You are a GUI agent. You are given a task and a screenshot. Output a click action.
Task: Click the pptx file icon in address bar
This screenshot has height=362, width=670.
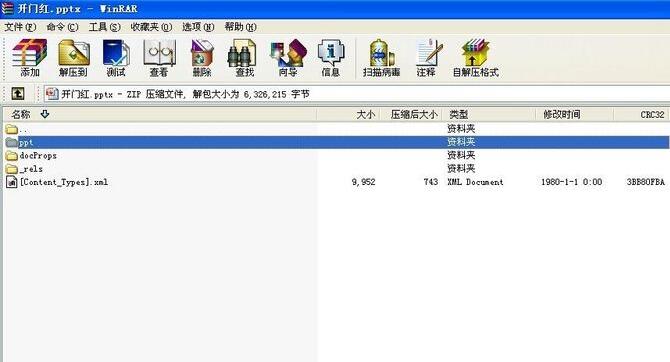(x=52, y=94)
